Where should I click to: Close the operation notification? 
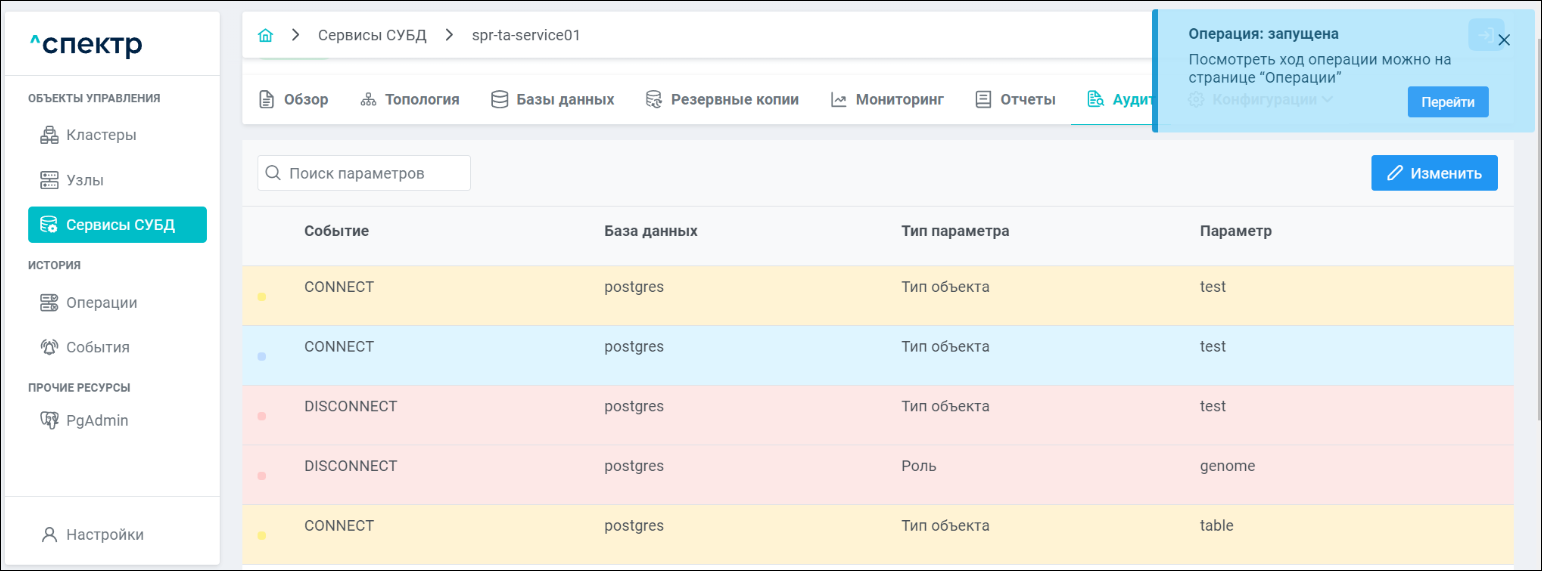click(x=1504, y=40)
